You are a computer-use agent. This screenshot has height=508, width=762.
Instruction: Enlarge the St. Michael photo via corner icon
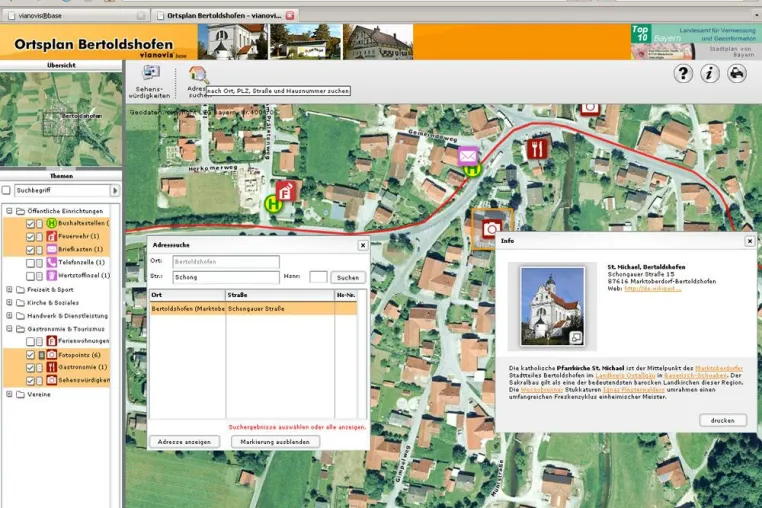coord(576,337)
